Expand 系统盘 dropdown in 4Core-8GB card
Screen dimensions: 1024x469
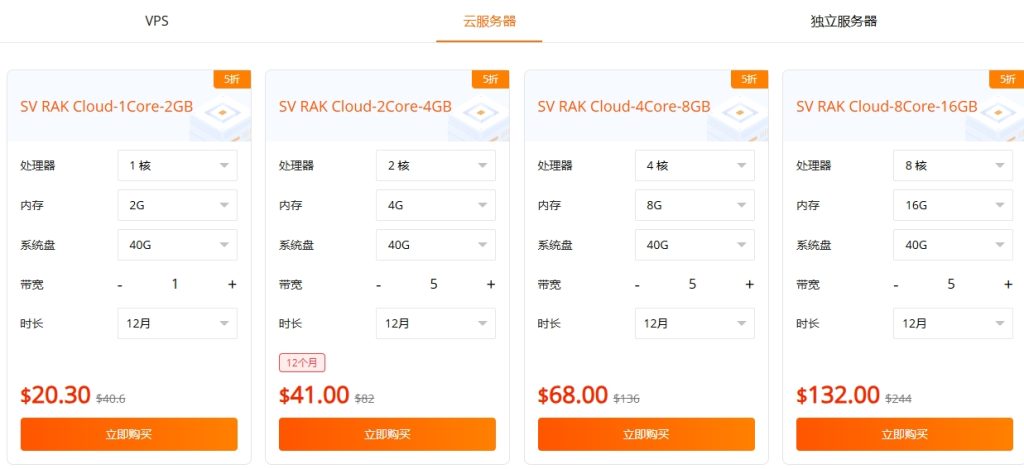click(694, 244)
